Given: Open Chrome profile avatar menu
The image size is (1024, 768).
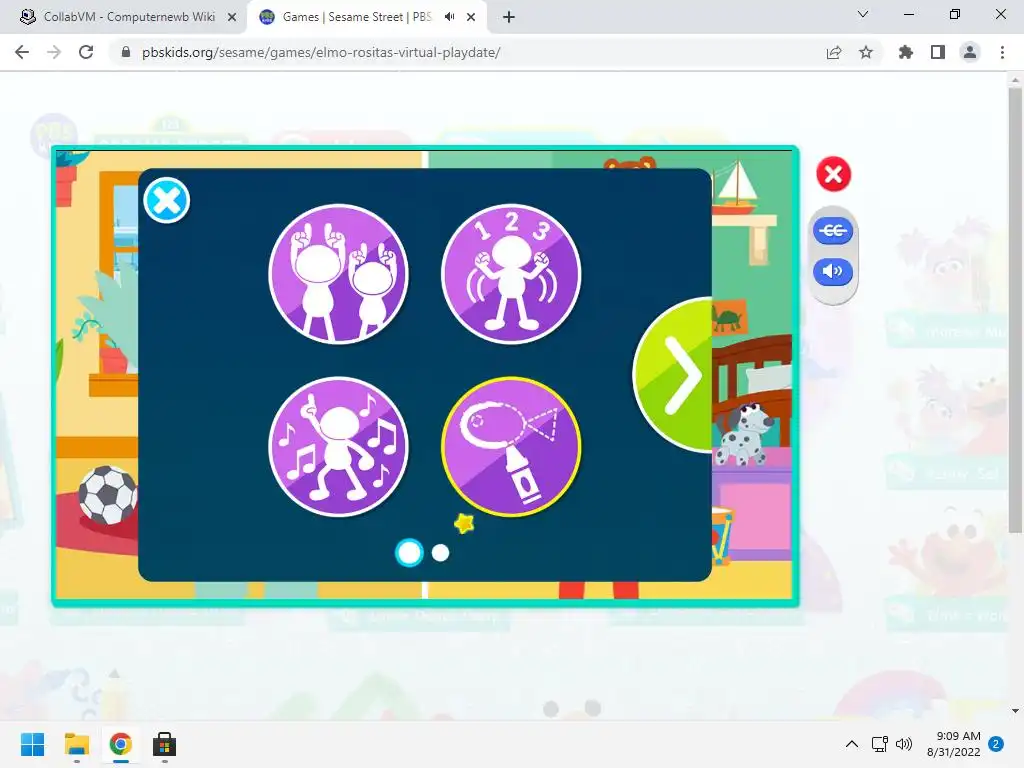Looking at the screenshot, I should point(970,52).
